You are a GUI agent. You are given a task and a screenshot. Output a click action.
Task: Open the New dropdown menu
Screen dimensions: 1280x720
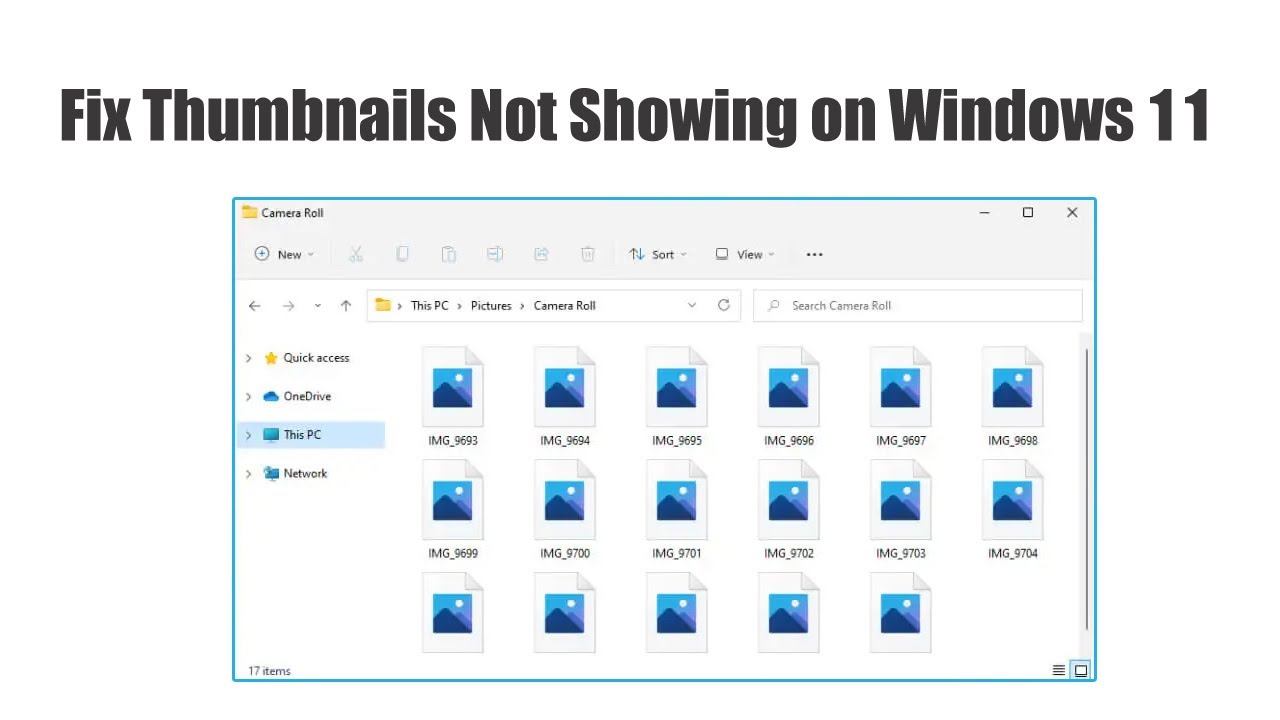(284, 254)
